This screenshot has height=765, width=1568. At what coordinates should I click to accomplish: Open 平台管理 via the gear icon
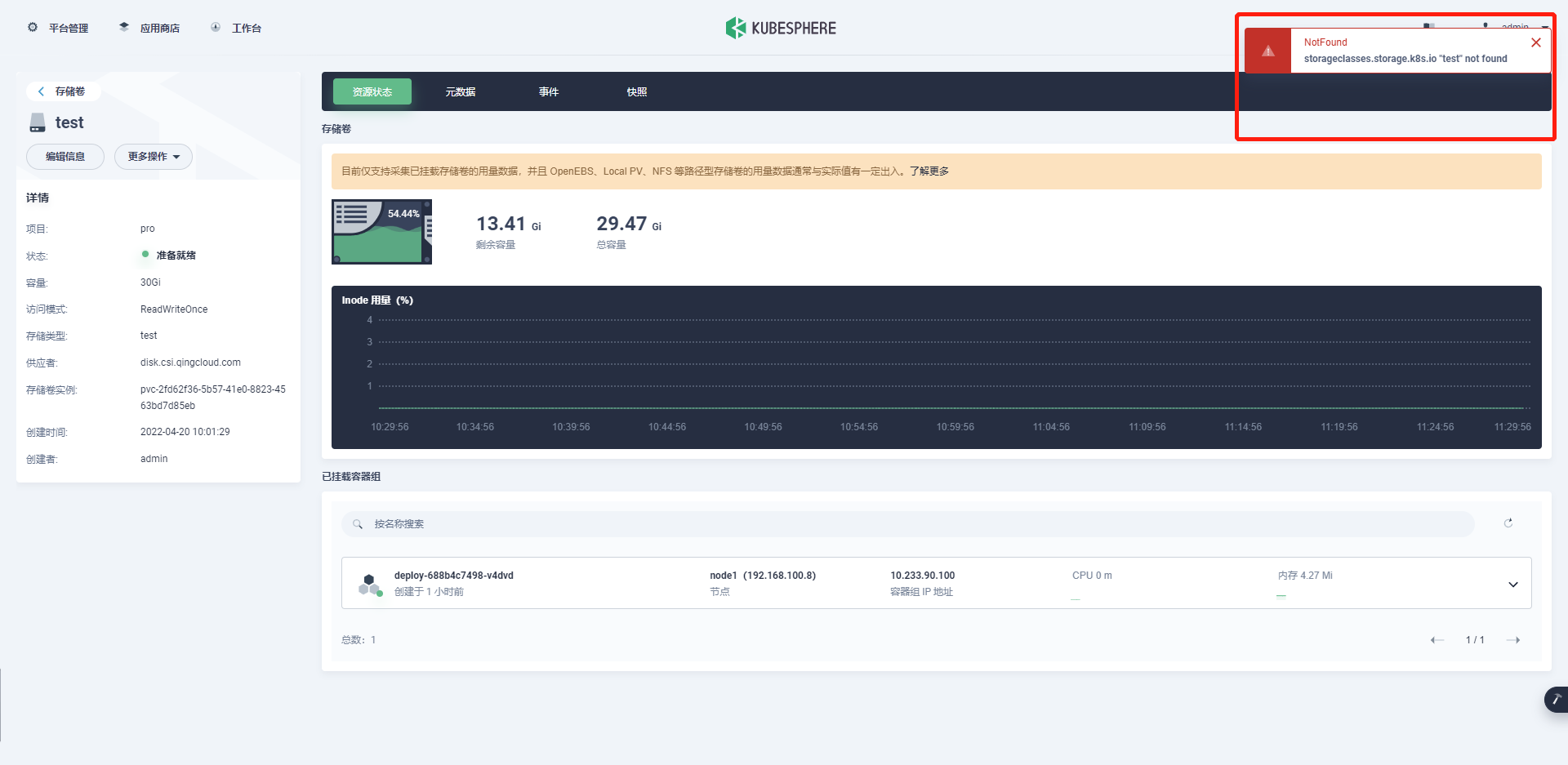(x=33, y=27)
